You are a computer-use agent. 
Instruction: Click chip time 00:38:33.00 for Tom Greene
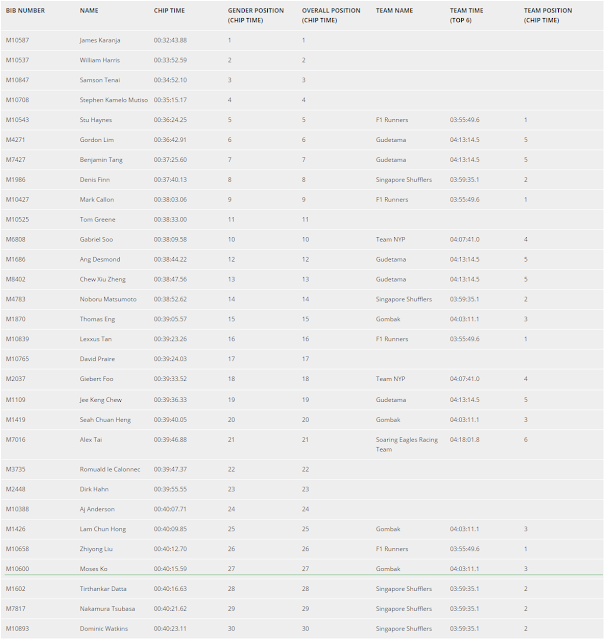170,220
